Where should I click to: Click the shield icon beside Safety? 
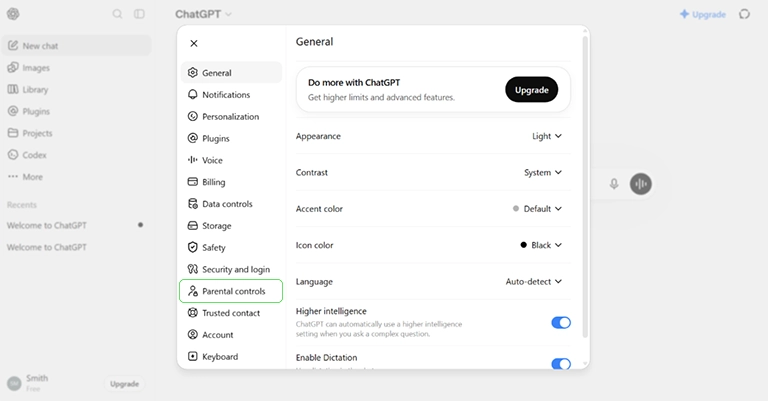[192, 247]
